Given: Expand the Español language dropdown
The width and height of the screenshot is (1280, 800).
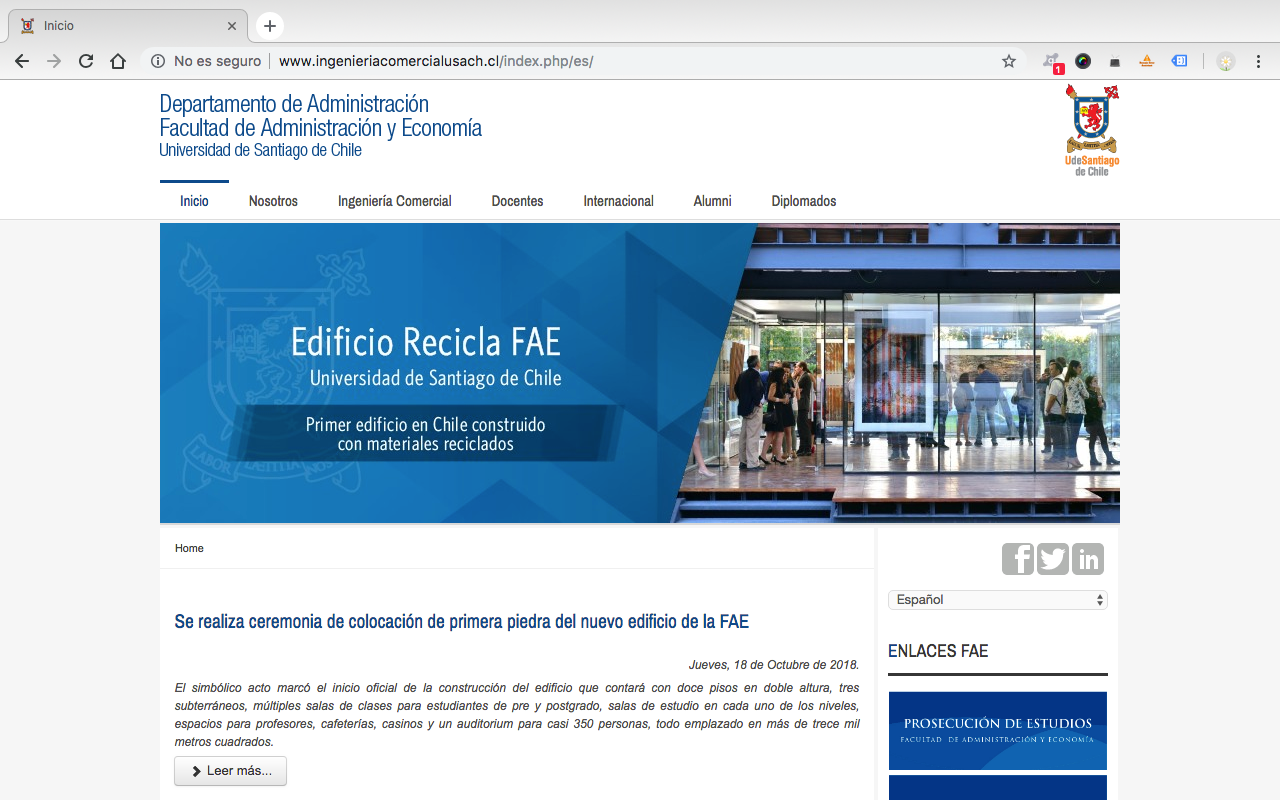Looking at the screenshot, I should point(998,600).
